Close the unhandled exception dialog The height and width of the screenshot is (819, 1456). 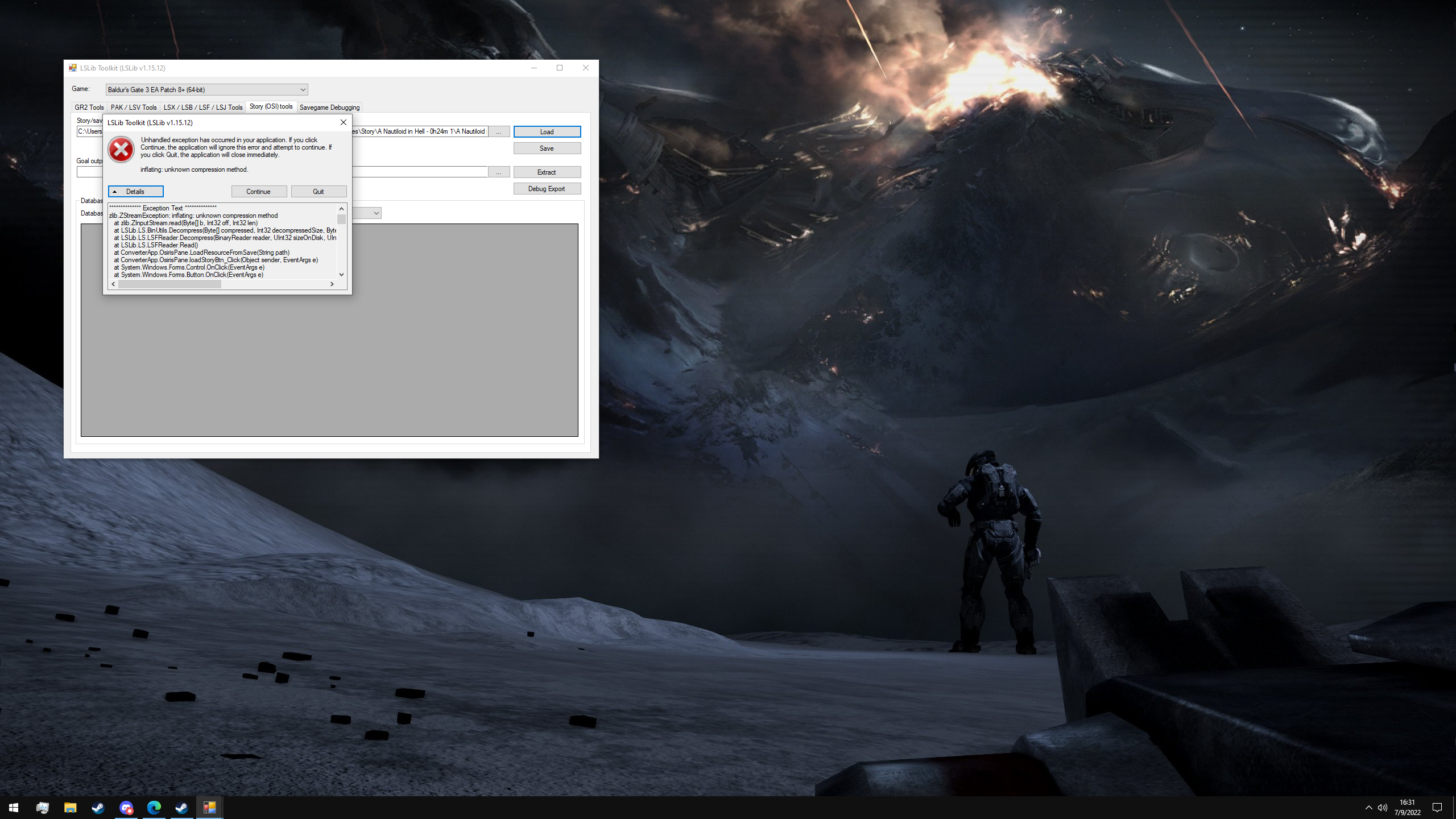click(343, 122)
